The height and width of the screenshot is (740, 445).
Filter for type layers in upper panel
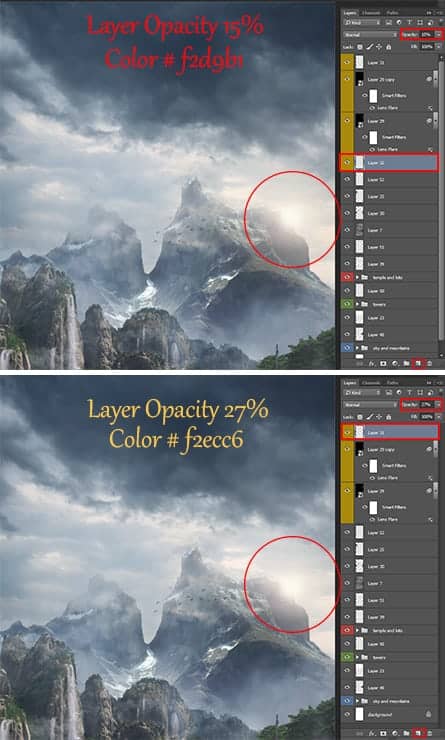409,22
